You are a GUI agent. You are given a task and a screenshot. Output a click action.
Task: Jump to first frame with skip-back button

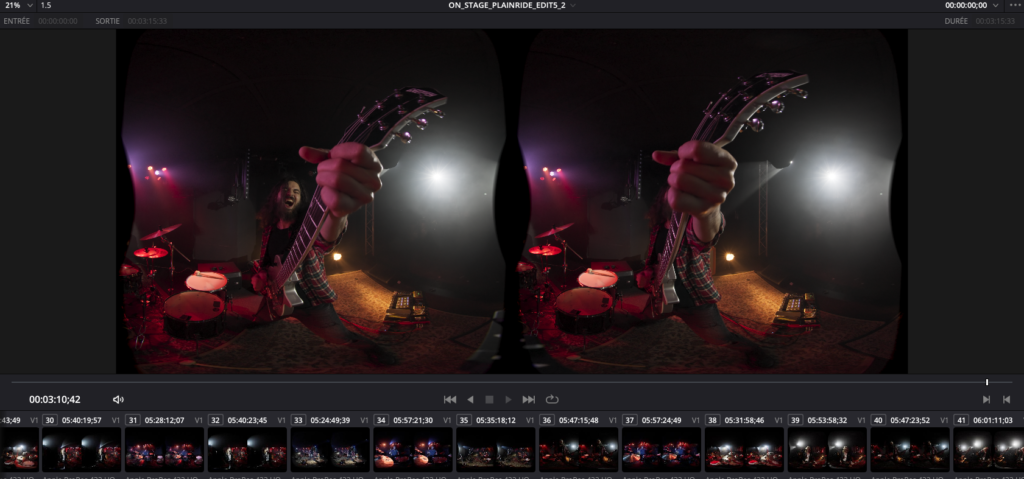[x=450, y=400]
